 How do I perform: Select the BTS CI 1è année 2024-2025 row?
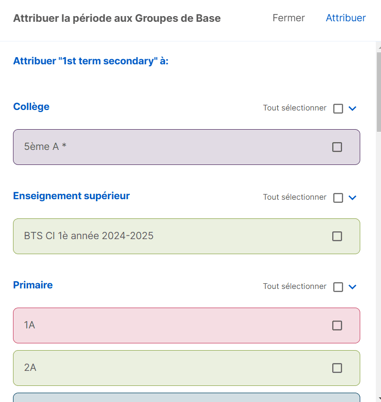pos(187,236)
